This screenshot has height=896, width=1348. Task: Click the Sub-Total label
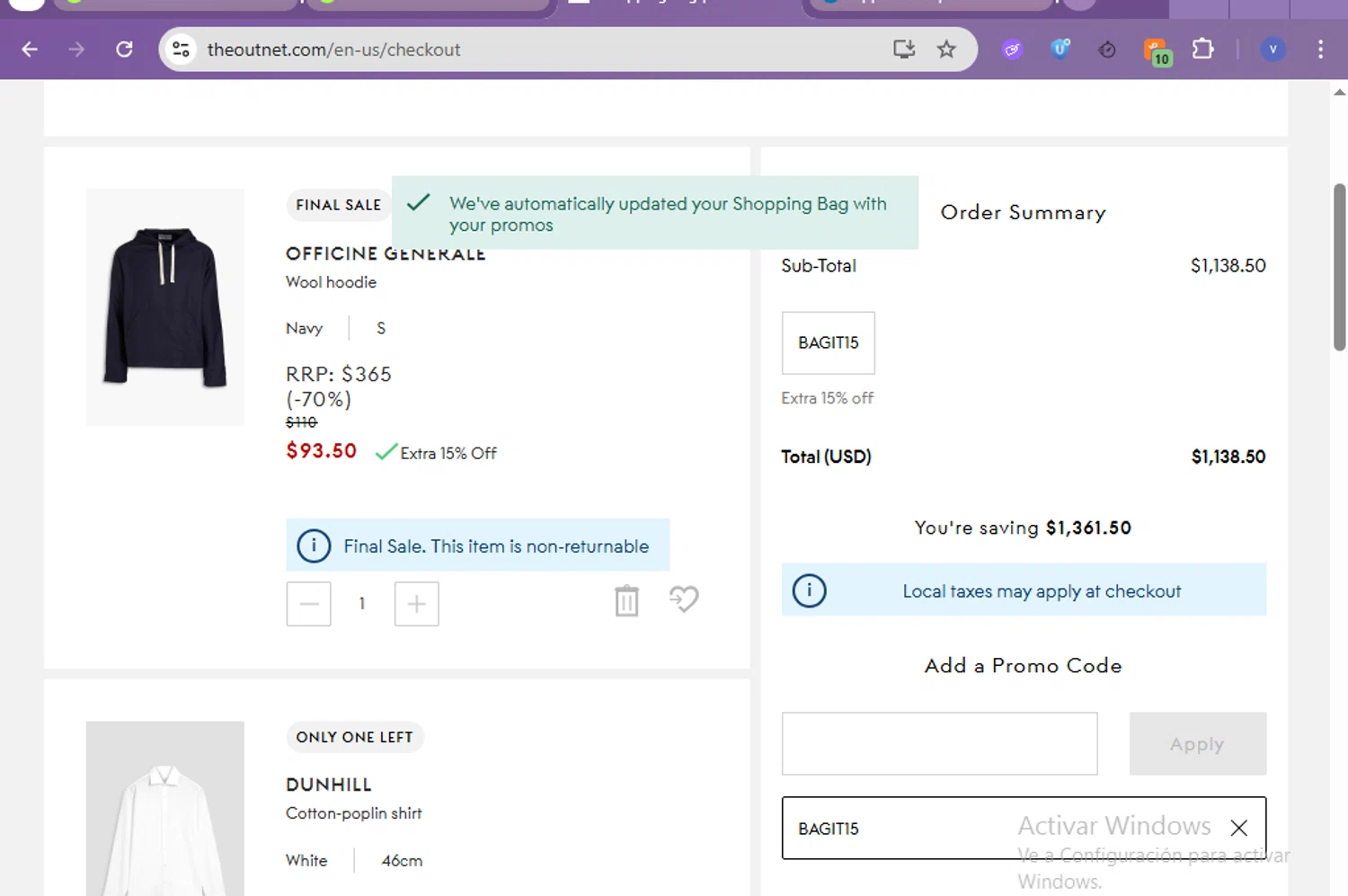click(x=818, y=266)
